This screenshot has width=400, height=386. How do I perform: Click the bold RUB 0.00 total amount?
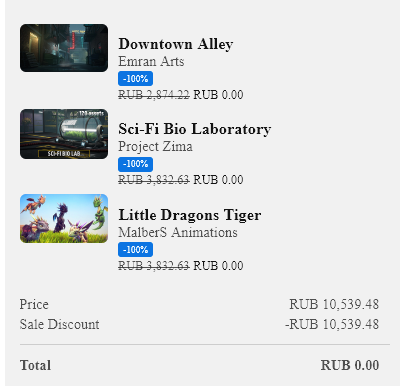click(350, 365)
